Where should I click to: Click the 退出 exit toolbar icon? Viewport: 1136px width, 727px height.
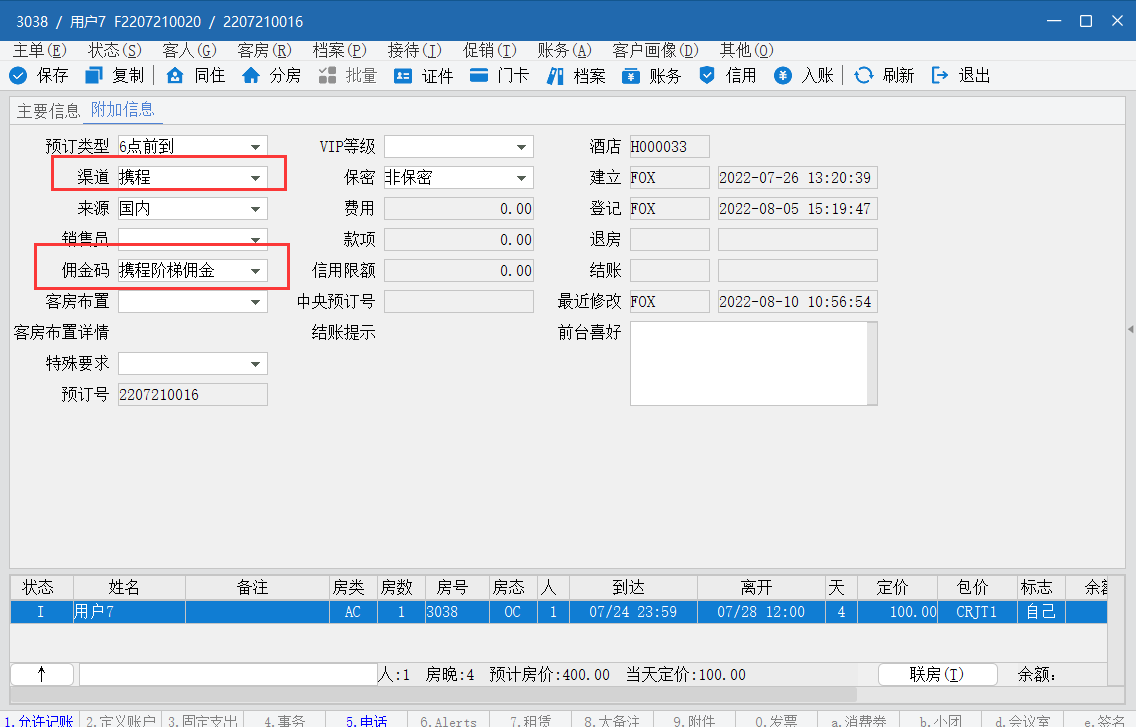point(939,75)
